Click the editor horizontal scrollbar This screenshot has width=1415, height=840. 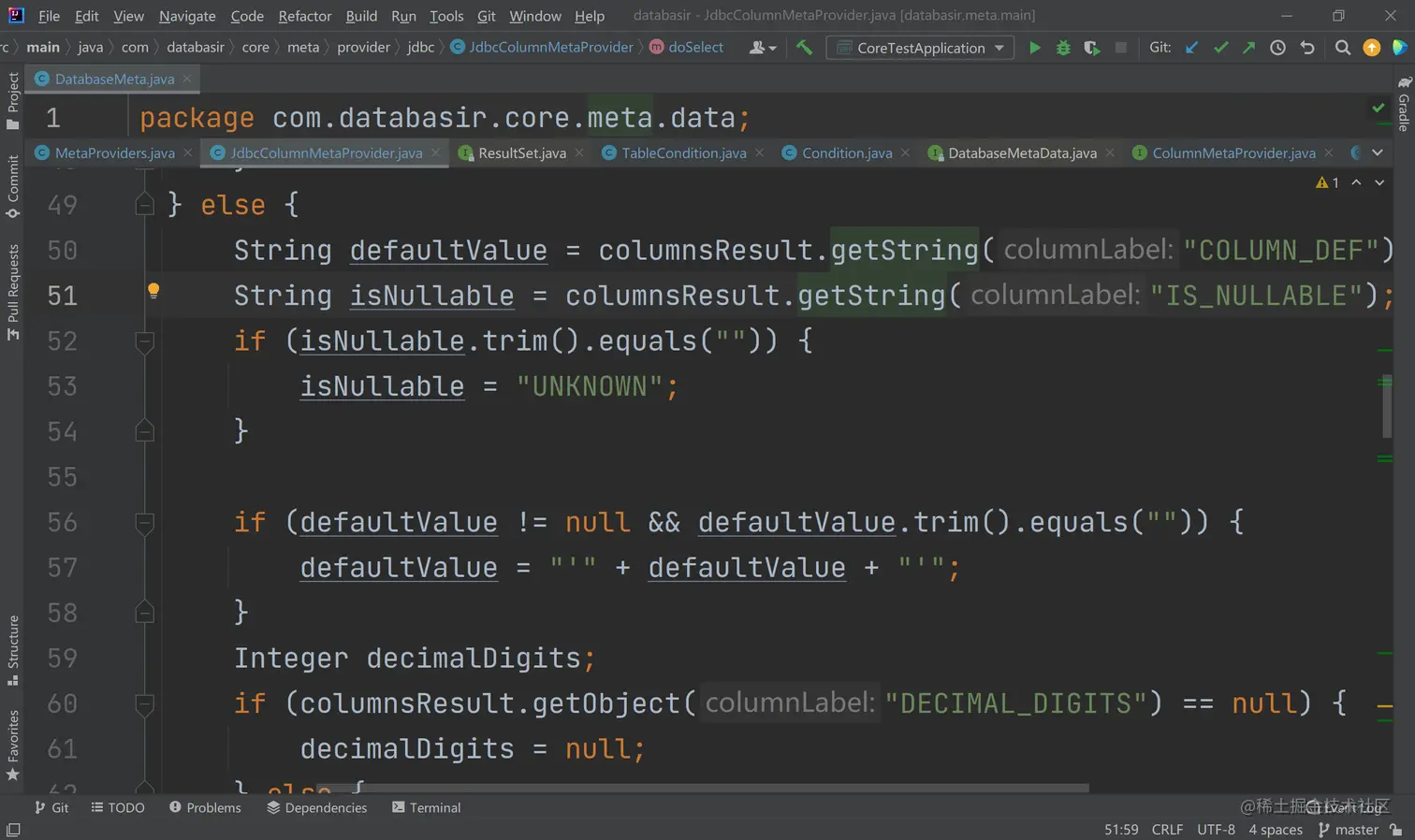click(x=702, y=788)
